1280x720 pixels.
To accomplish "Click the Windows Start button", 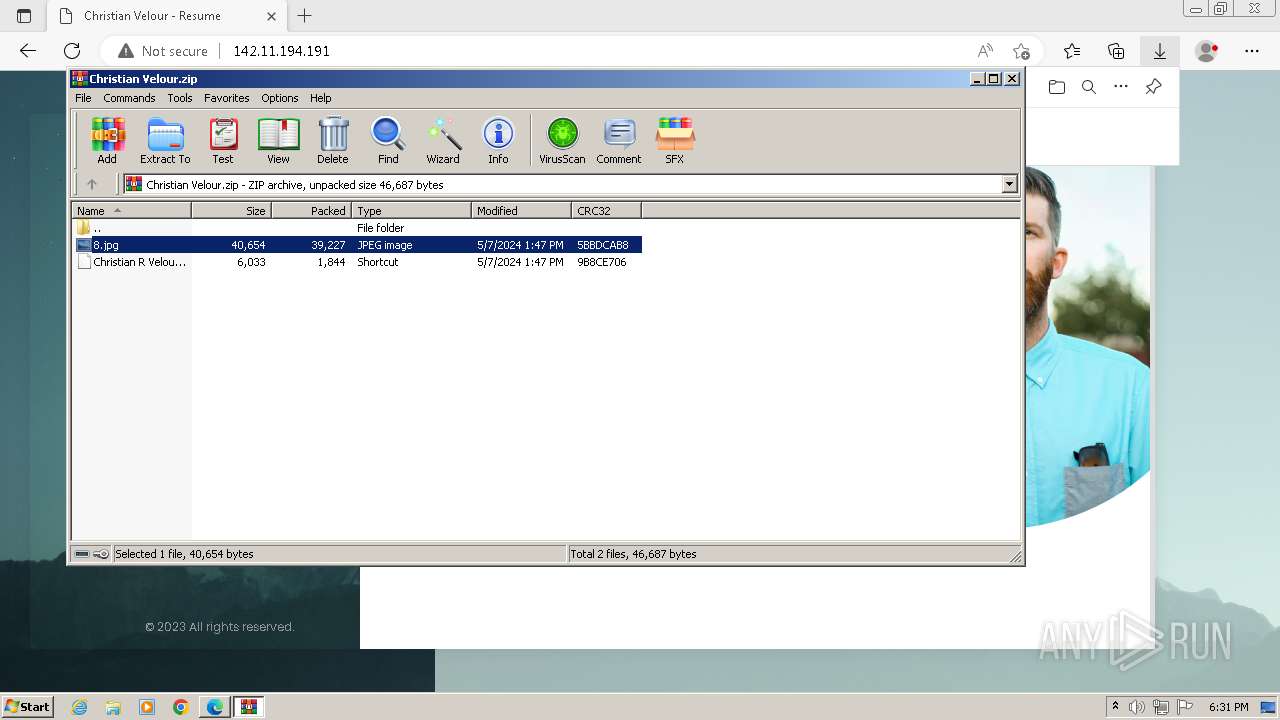I will click(27, 706).
